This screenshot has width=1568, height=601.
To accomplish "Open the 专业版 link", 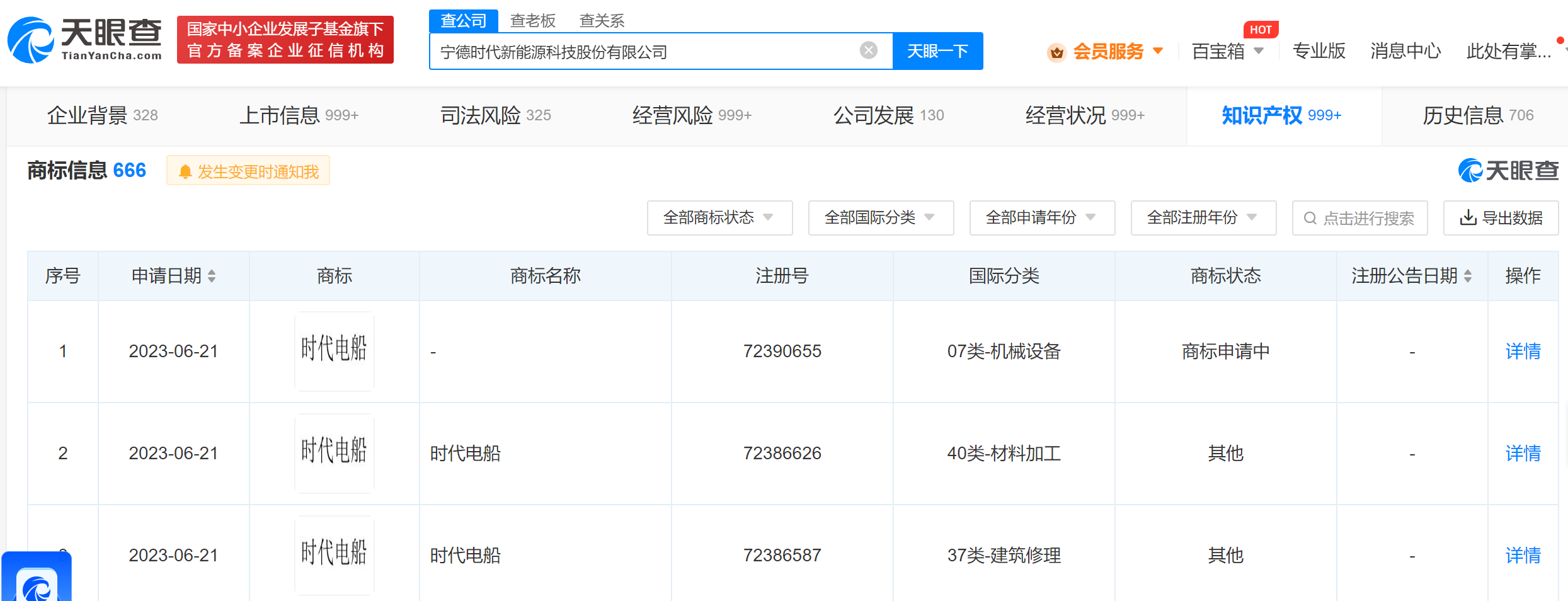I will [x=1319, y=51].
